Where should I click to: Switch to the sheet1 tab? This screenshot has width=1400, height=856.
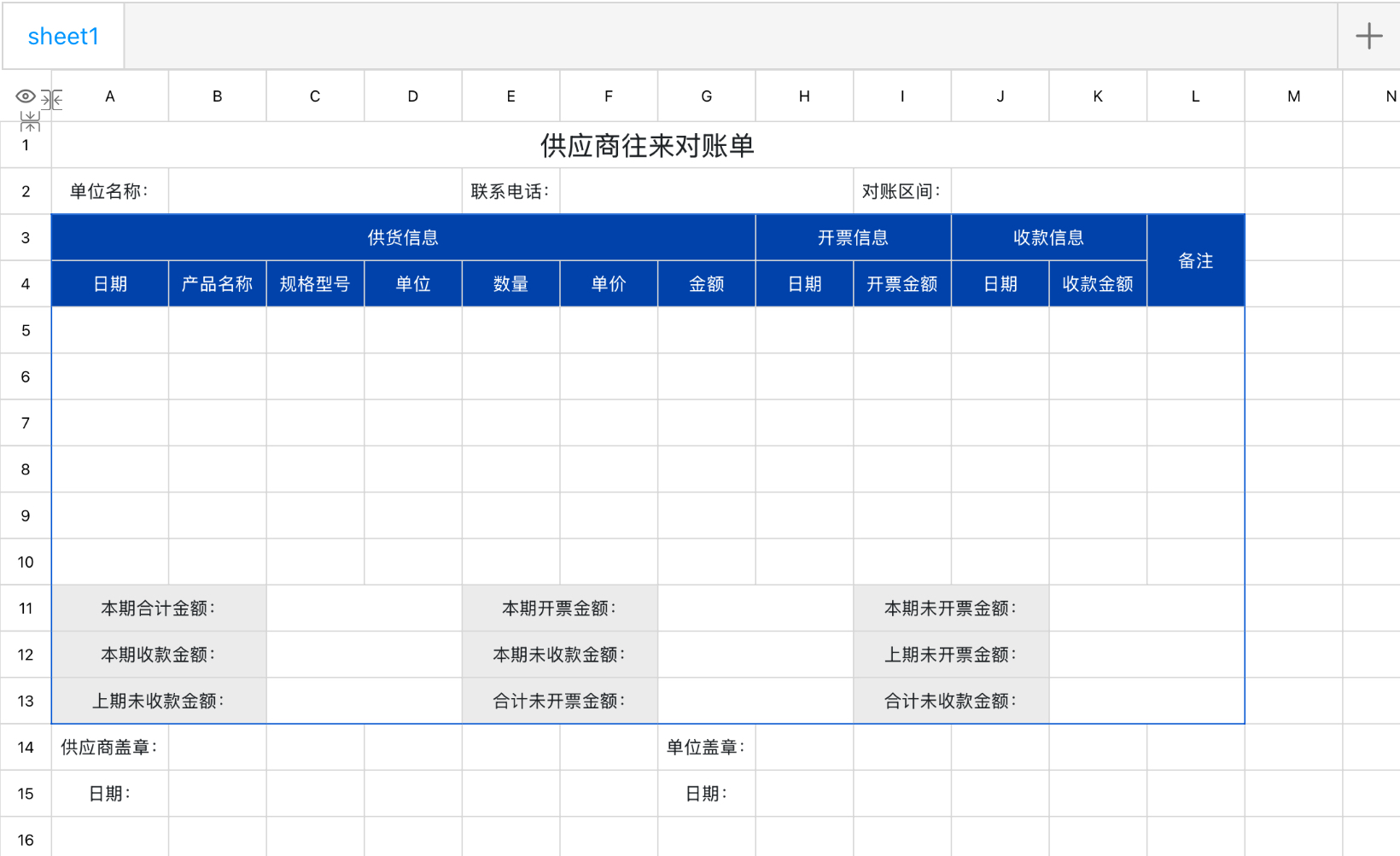point(63,36)
